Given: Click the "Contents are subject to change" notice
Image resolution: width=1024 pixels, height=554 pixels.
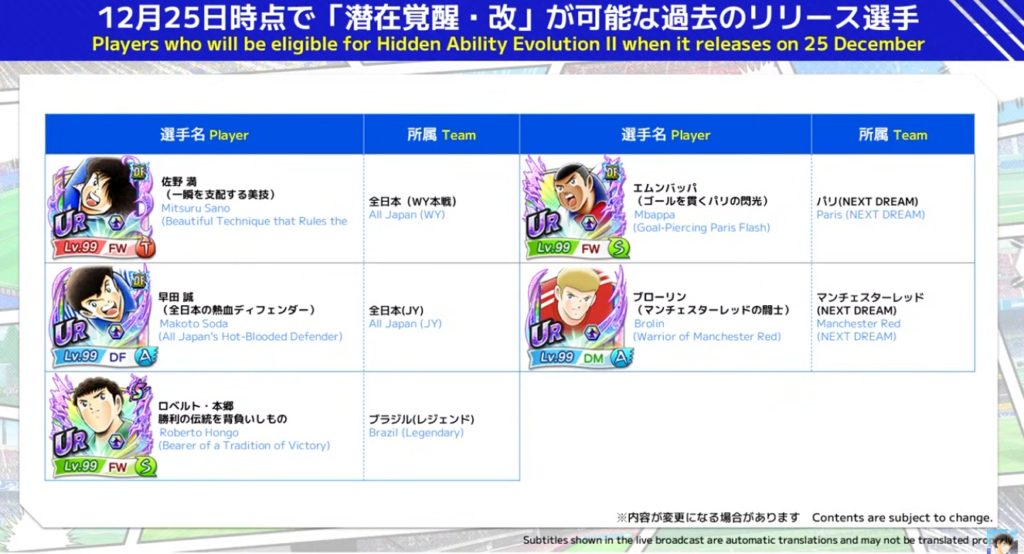Looking at the screenshot, I should pyautogui.click(x=901, y=517).
